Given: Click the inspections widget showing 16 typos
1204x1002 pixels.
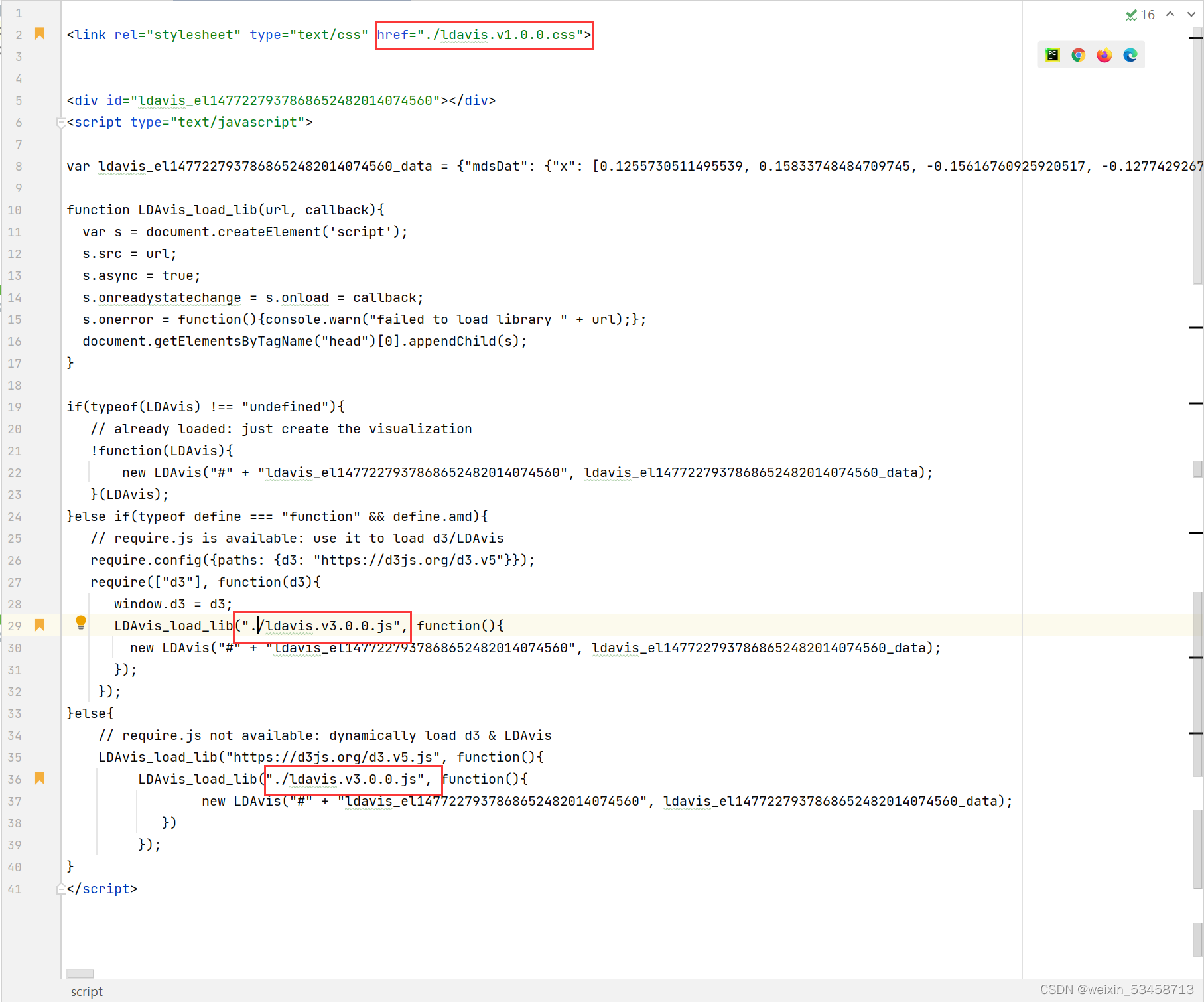Looking at the screenshot, I should tap(1140, 15).
